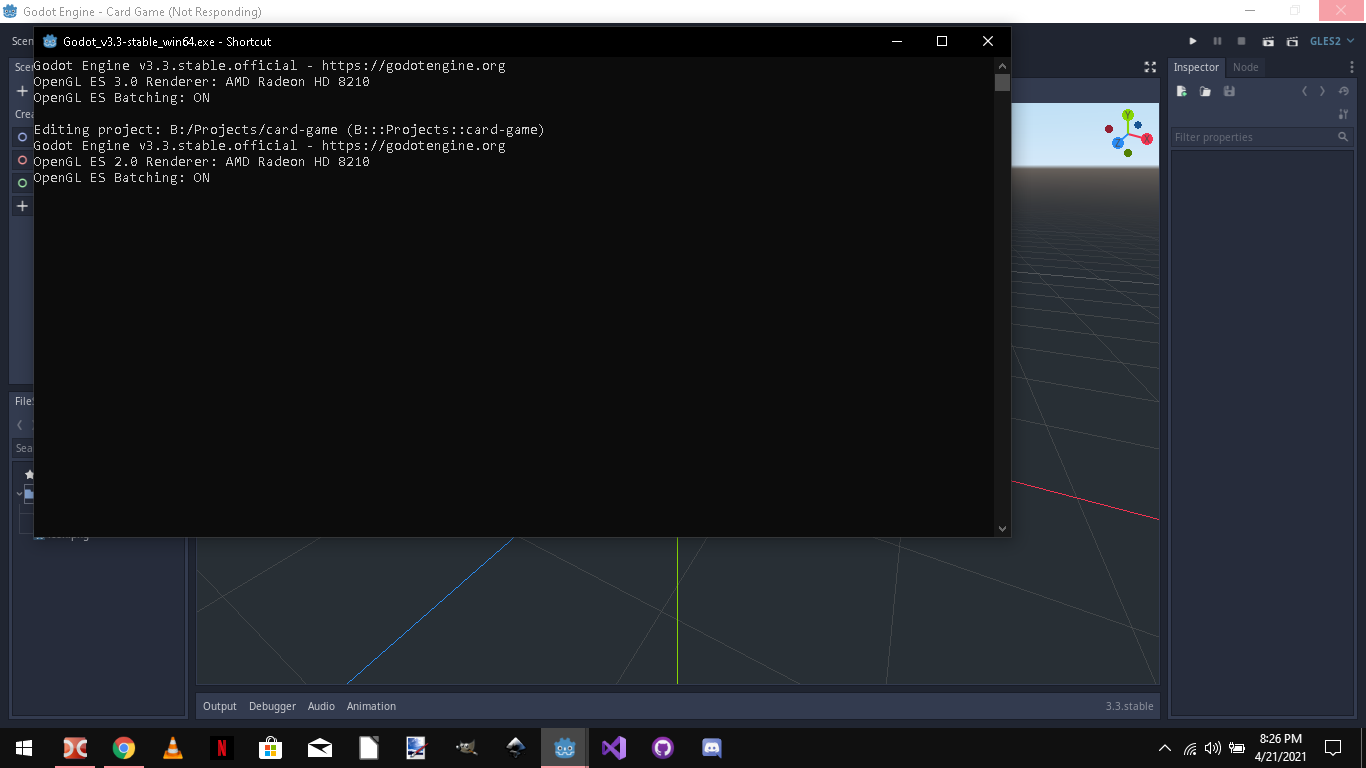Play the edited scene
This screenshot has width=1366, height=768.
tap(1269, 41)
